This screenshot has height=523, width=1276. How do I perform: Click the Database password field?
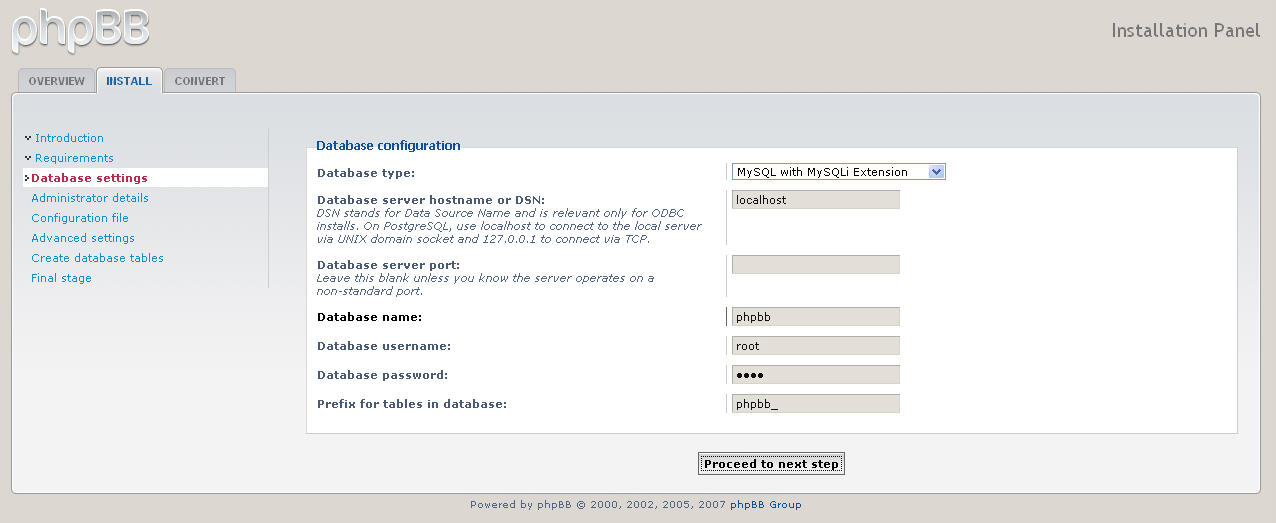click(815, 375)
